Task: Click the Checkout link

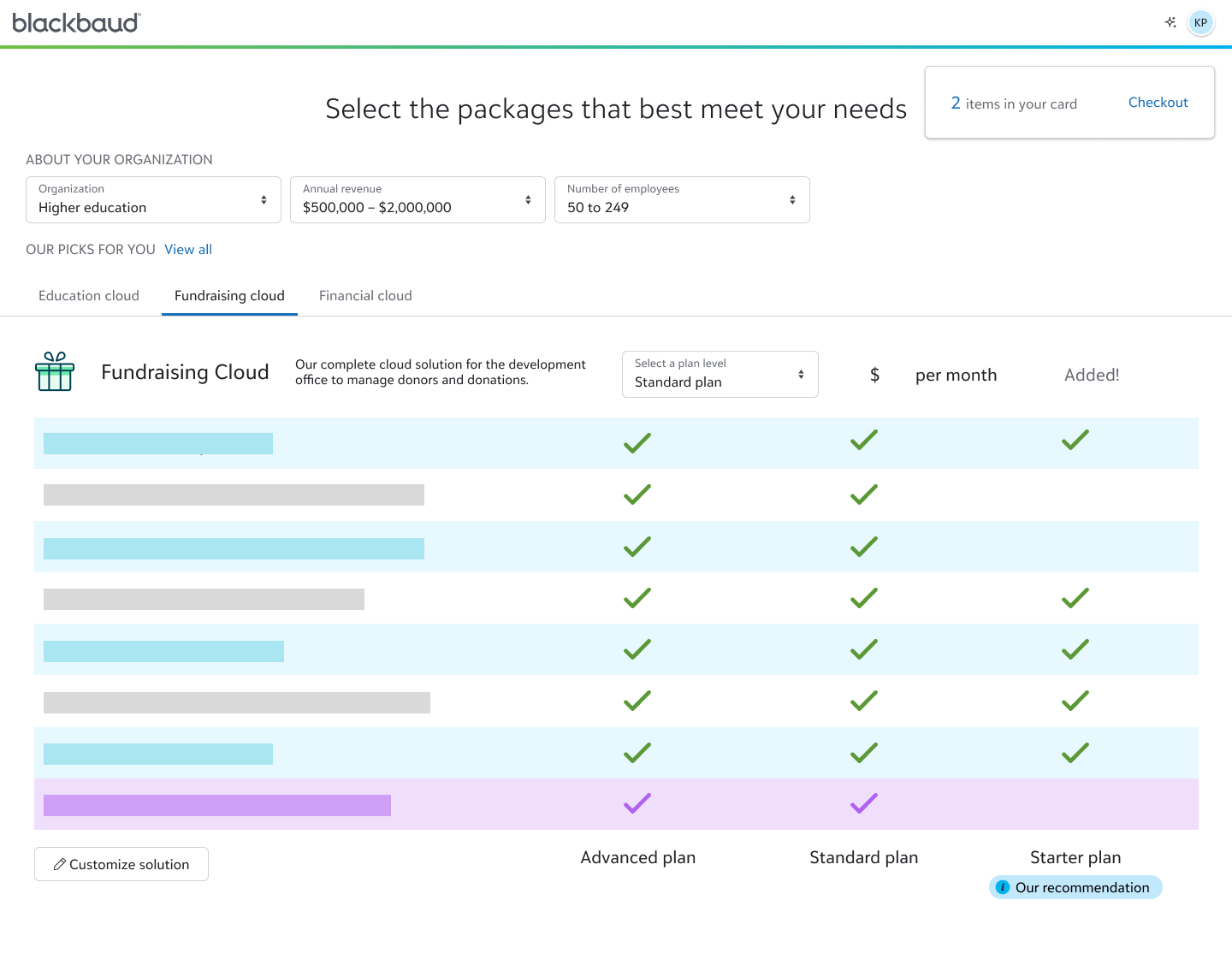Action: (1158, 103)
